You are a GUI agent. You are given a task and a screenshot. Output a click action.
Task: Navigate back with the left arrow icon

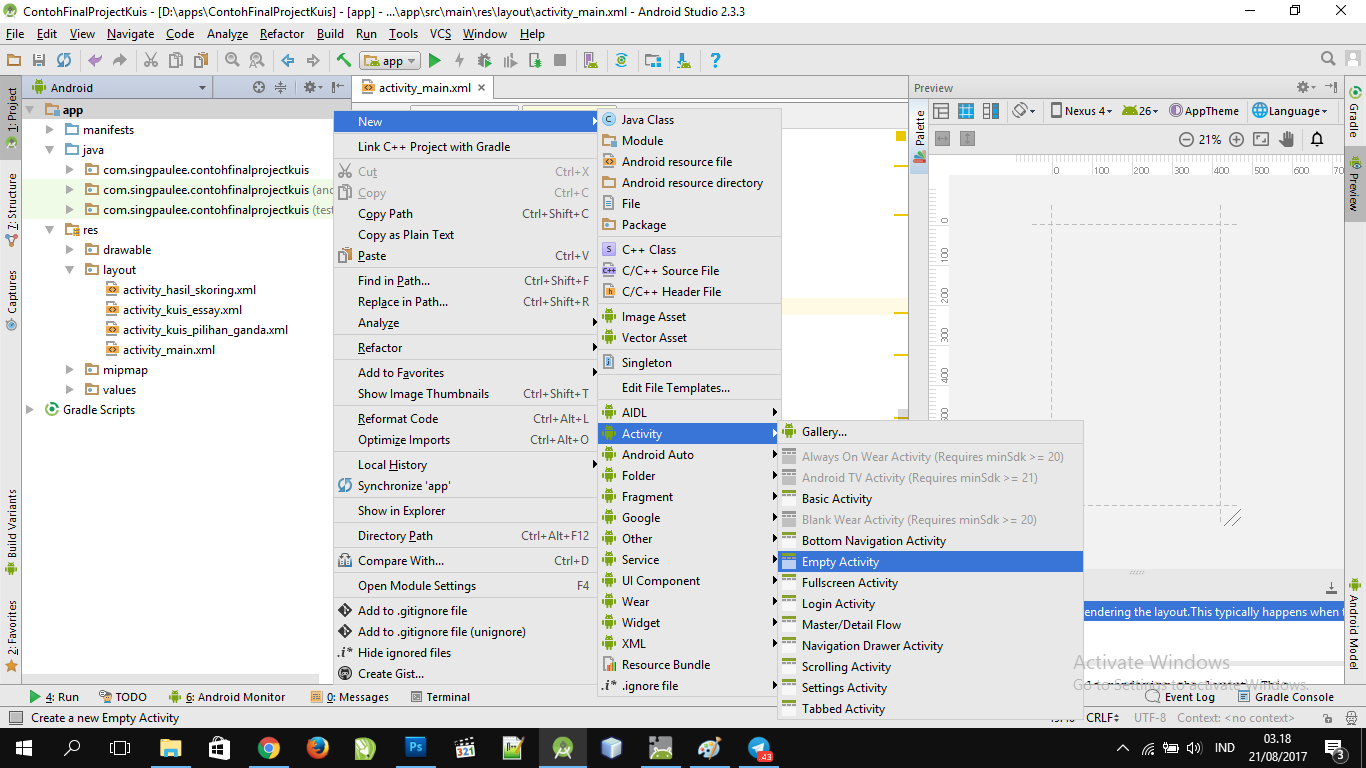point(288,61)
